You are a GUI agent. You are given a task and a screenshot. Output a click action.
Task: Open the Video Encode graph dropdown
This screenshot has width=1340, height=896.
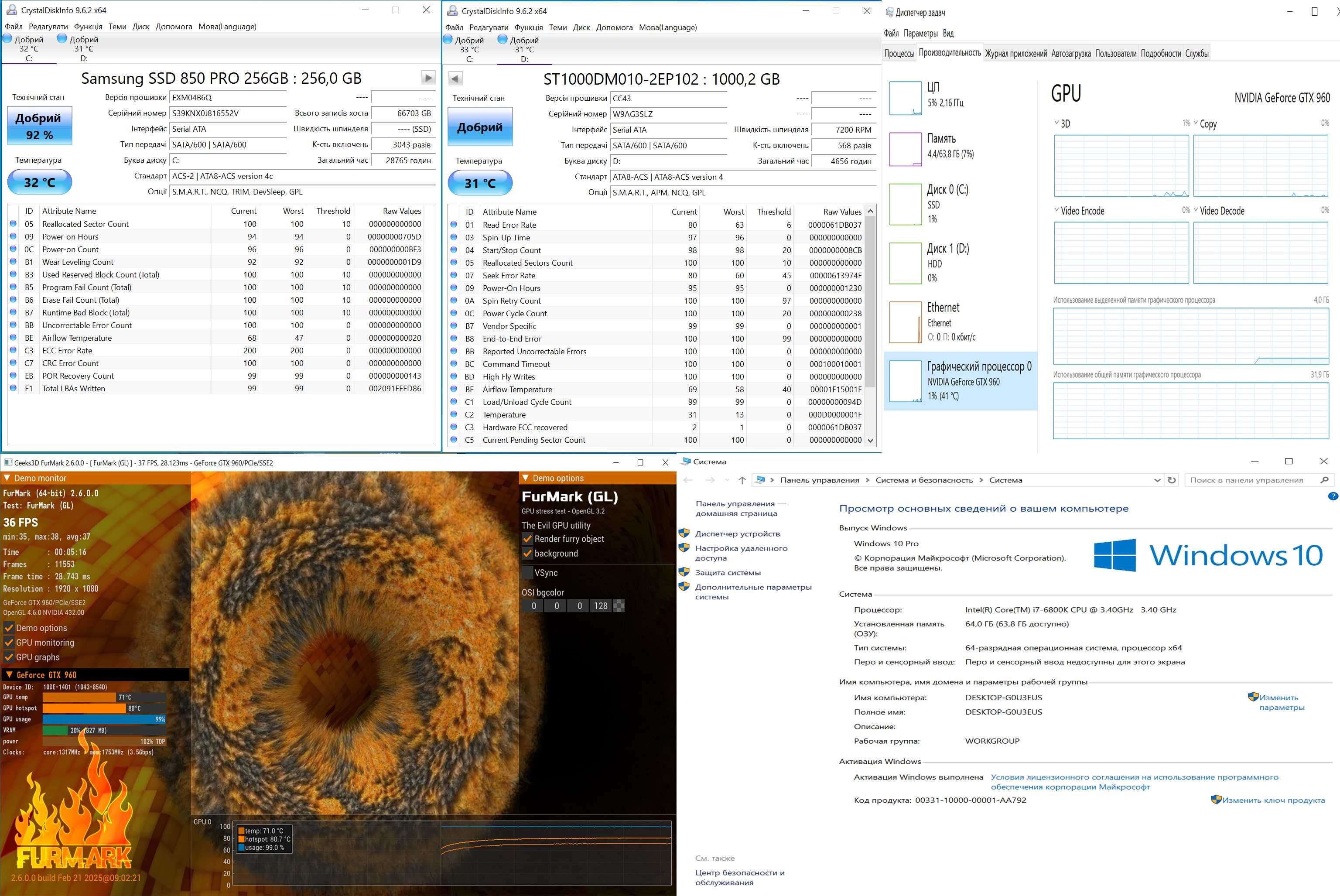(1056, 210)
